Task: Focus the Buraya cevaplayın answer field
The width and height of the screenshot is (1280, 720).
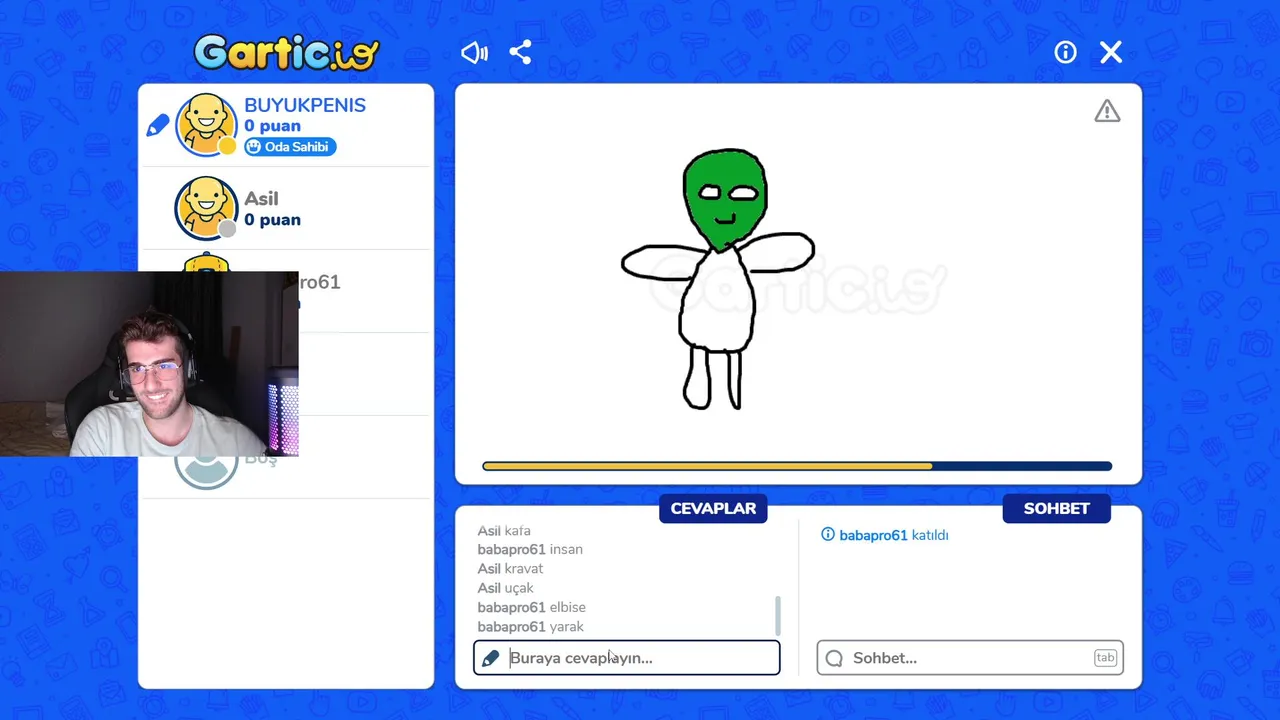Action: (627, 658)
